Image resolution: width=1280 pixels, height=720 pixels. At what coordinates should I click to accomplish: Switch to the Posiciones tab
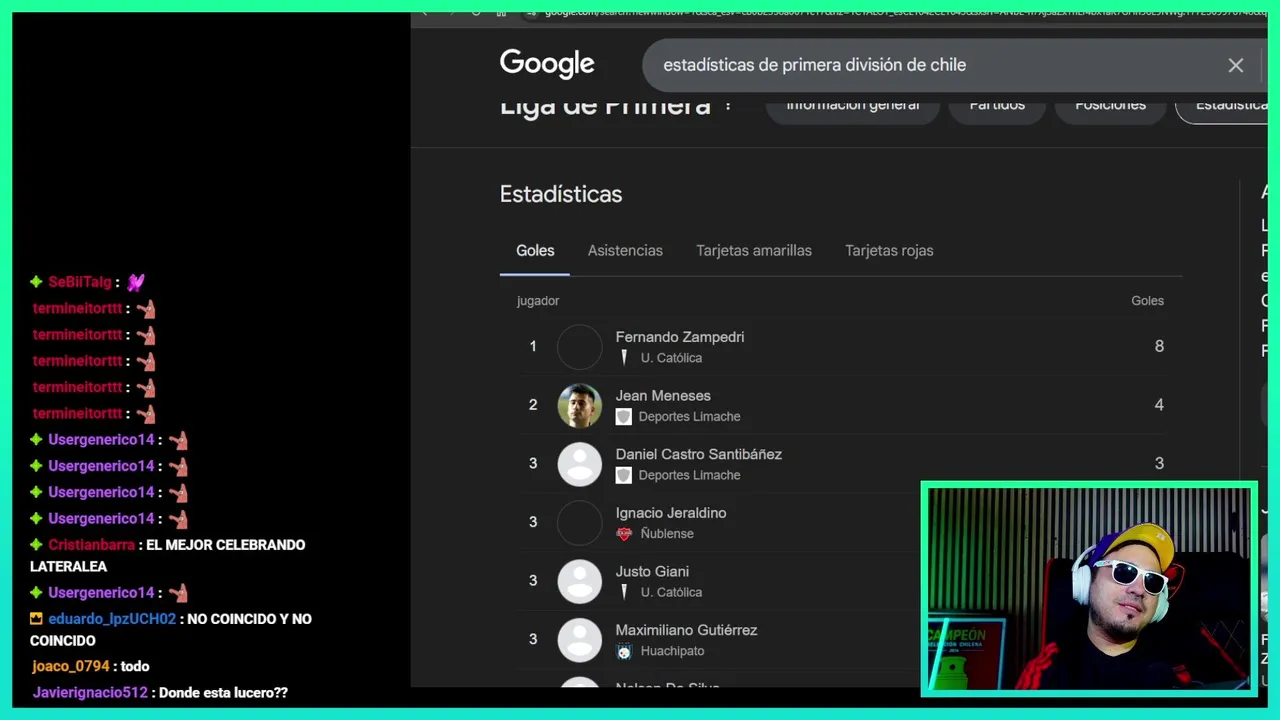click(1110, 104)
